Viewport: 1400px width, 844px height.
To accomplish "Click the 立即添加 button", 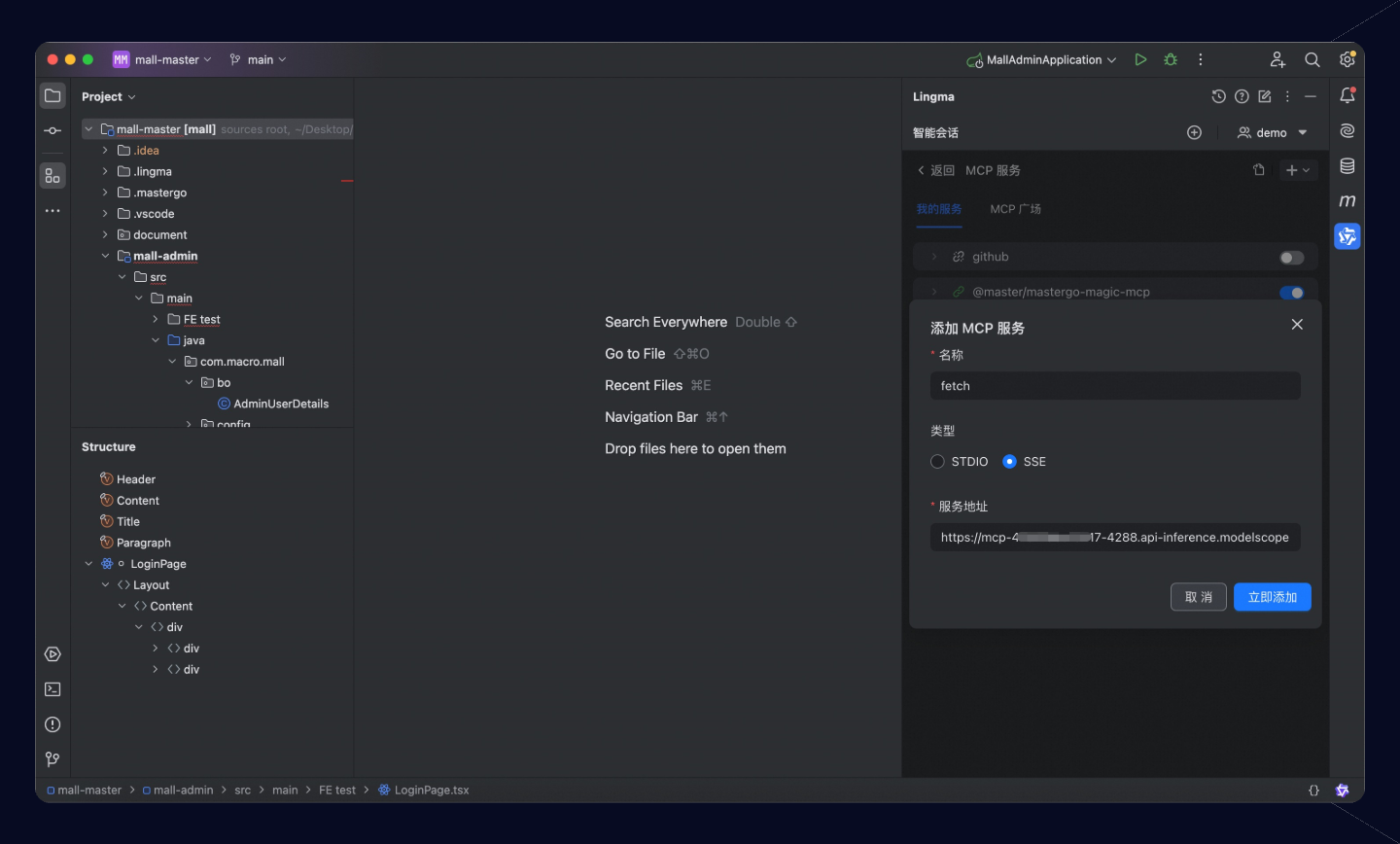I will [1273, 597].
